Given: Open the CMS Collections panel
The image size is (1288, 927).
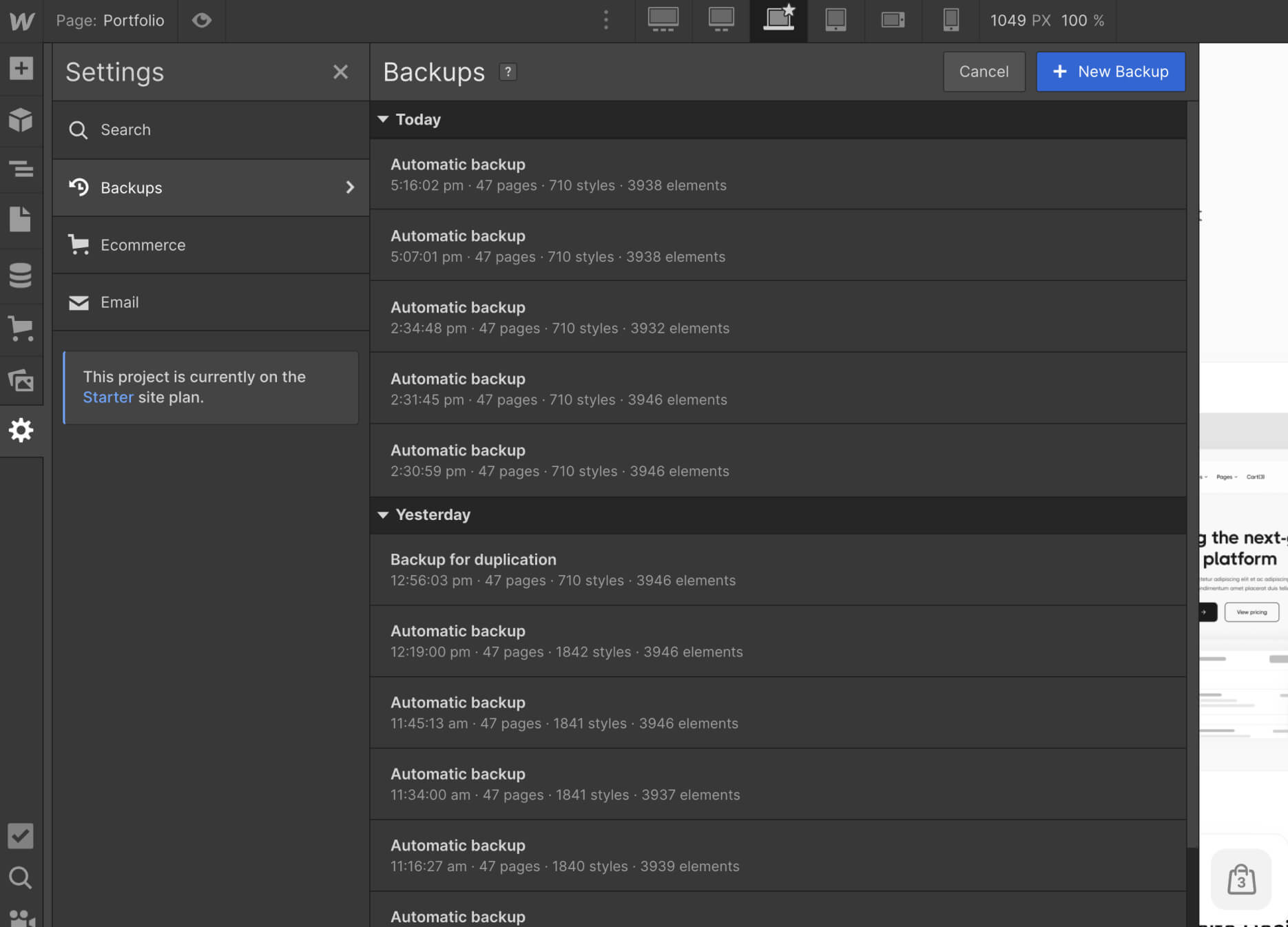Looking at the screenshot, I should (22, 275).
